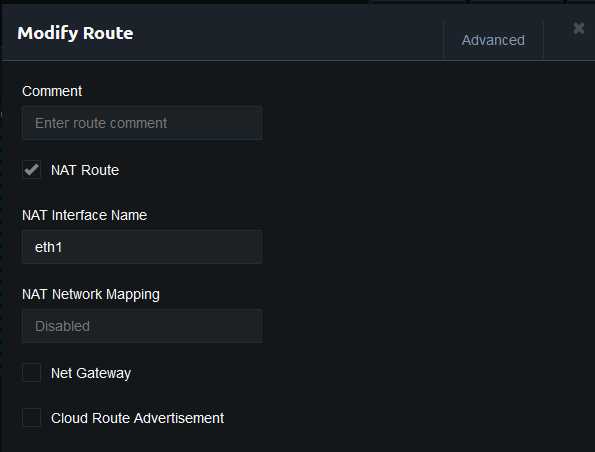The height and width of the screenshot is (452, 595).
Task: Click the Net Gateway label
Action: pyautogui.click(x=91, y=373)
